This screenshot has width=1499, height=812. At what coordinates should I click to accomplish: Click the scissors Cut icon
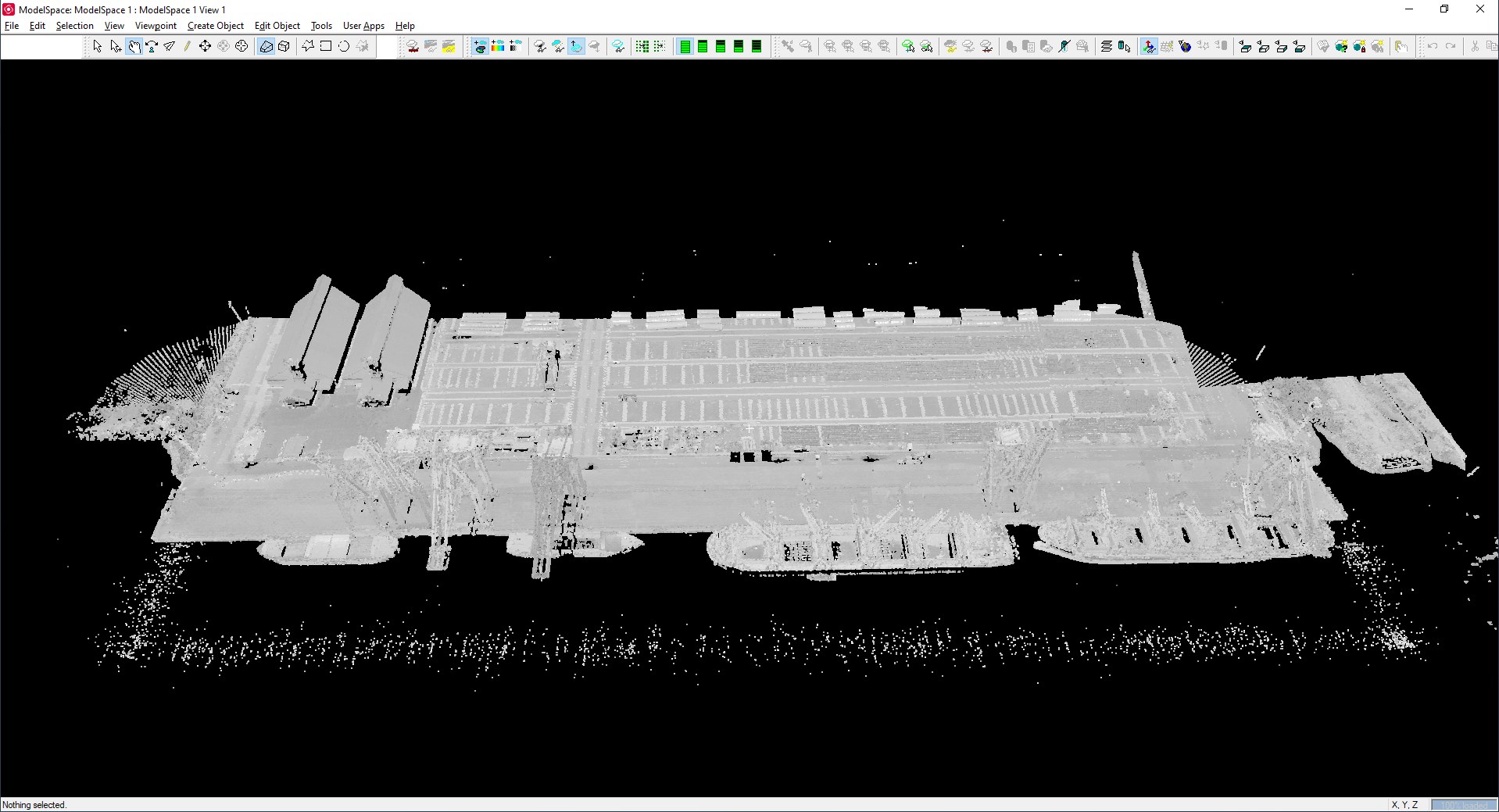click(1475, 46)
